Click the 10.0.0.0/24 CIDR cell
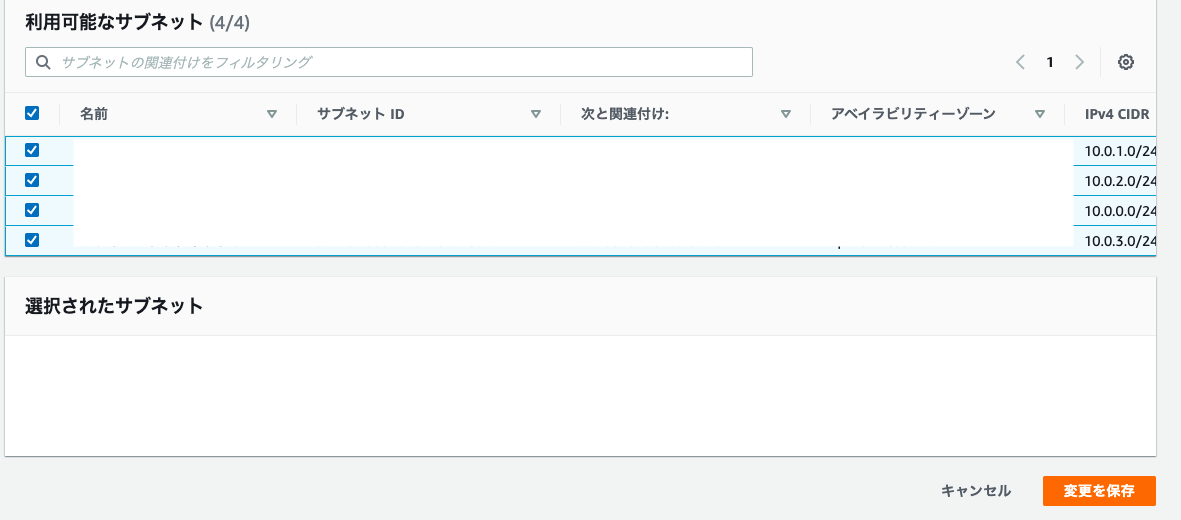 click(1120, 211)
